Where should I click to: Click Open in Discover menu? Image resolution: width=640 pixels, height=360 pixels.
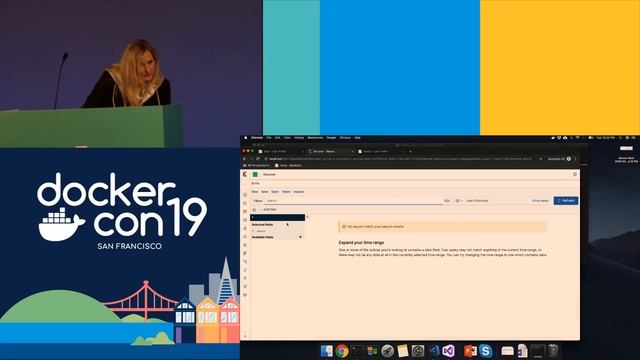pyautogui.click(x=275, y=191)
